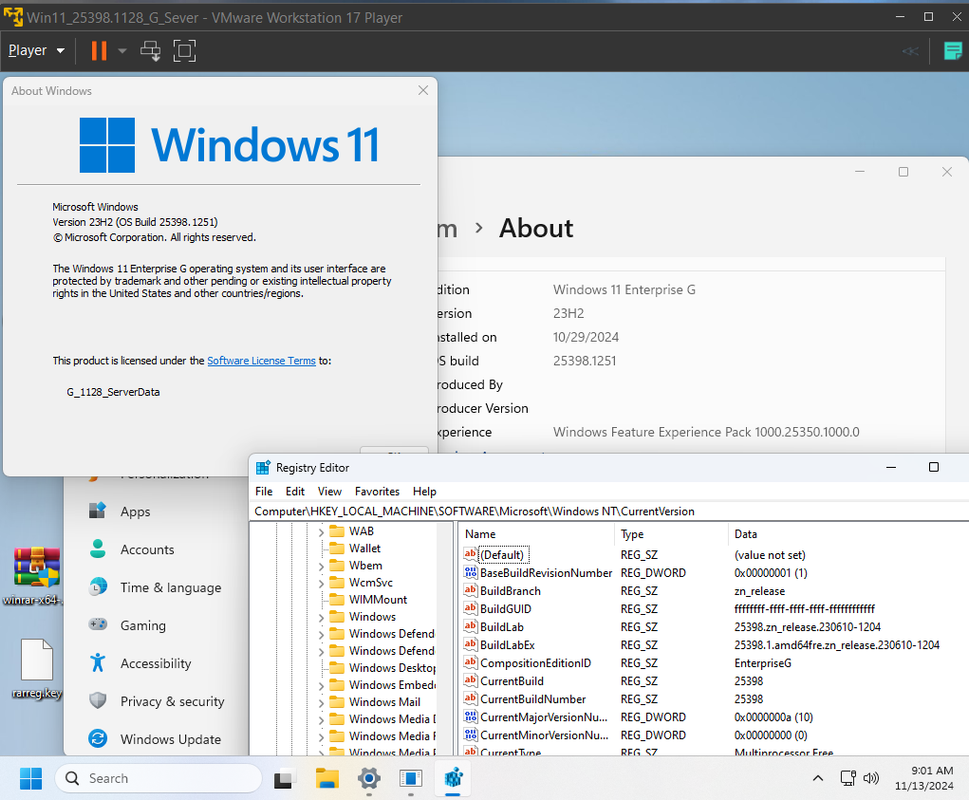Image resolution: width=969 pixels, height=800 pixels.
Task: Select the Wallet registry key
Action: (365, 548)
